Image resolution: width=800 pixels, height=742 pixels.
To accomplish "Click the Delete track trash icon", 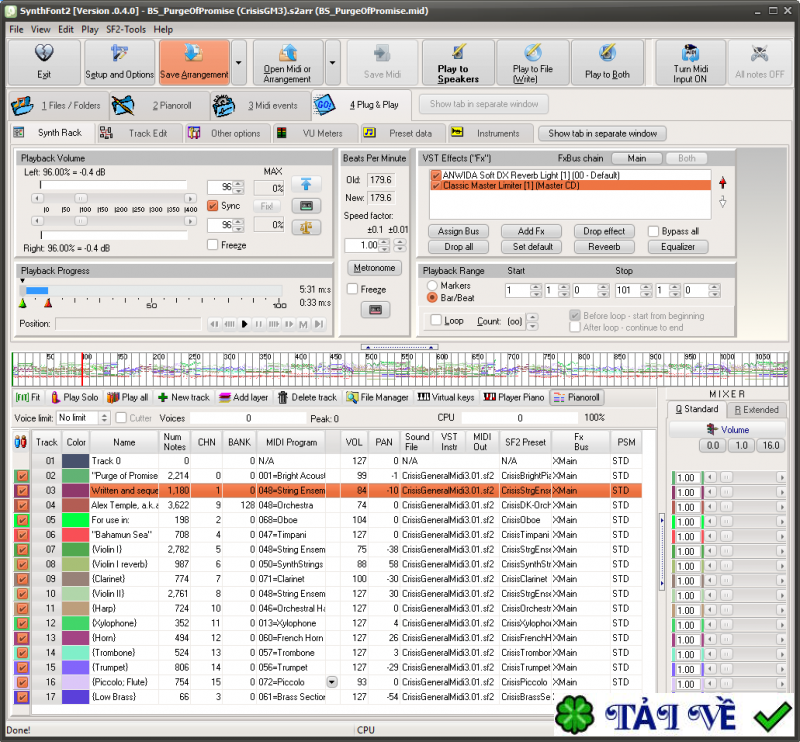I will [283, 397].
